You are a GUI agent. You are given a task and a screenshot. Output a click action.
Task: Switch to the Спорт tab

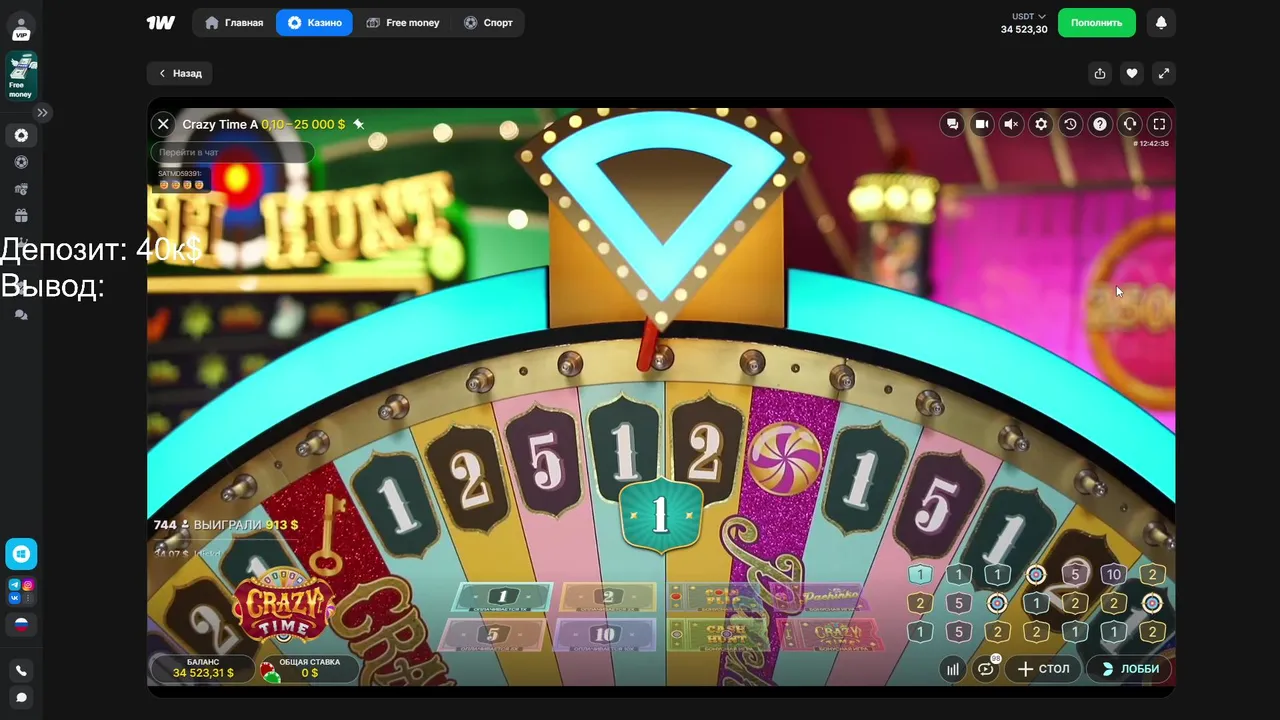pos(488,22)
